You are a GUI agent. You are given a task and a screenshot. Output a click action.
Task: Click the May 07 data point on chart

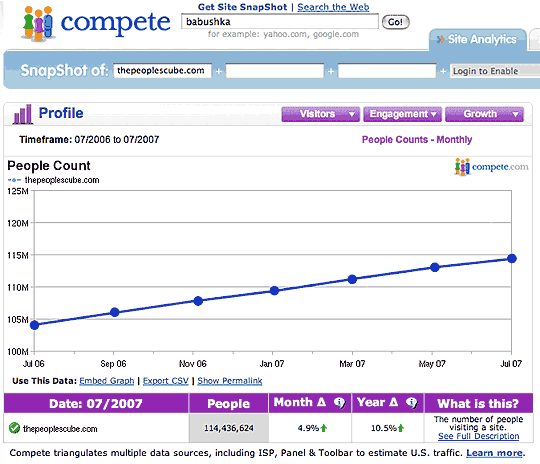435,267
